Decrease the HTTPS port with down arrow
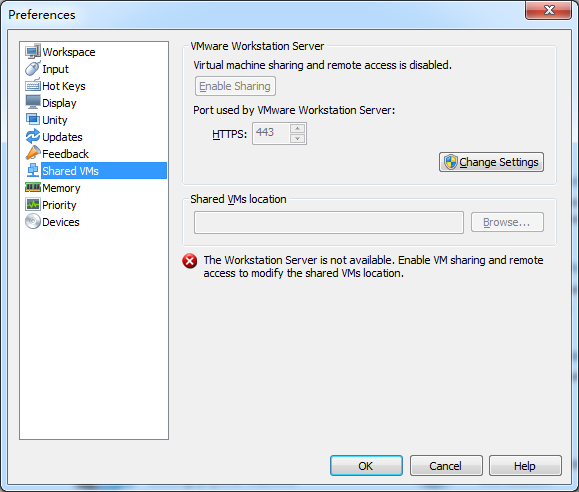The image size is (579, 492). pyautogui.click(x=297, y=139)
